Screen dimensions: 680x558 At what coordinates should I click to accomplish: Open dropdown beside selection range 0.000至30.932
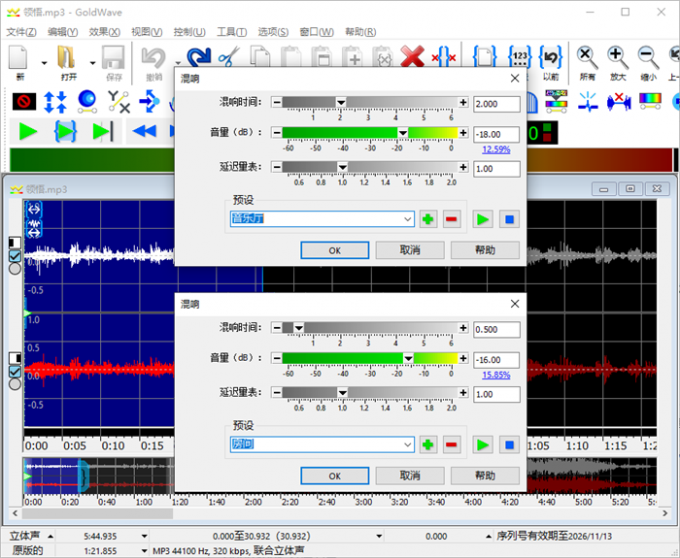[x=379, y=536]
